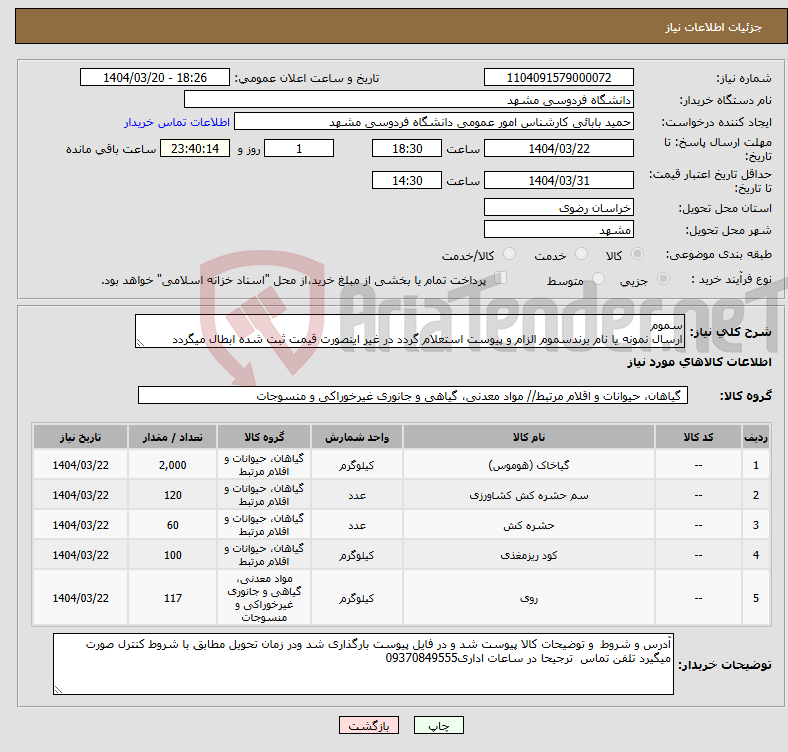Click the validity time field 14:30

(x=407, y=180)
